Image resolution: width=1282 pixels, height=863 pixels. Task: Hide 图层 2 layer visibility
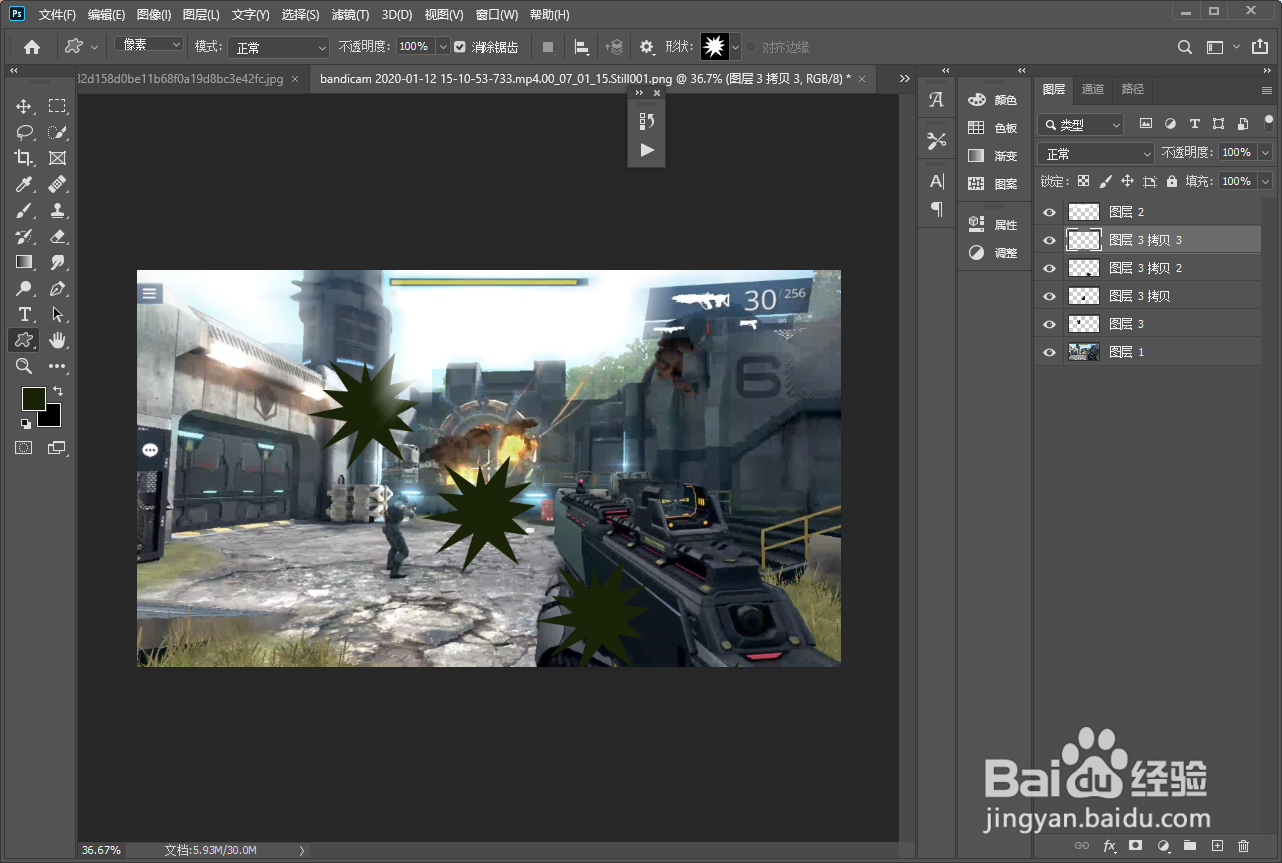click(1049, 212)
